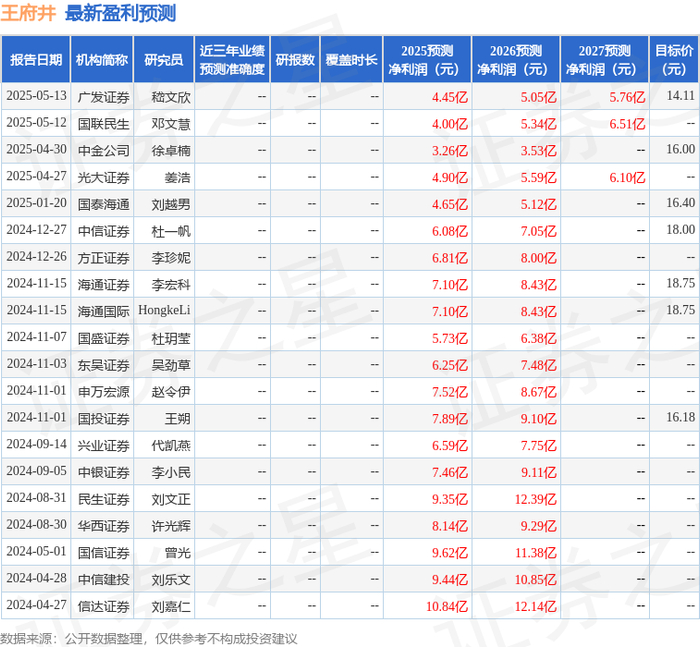Click the 6.10亿 2027 forecast value
The height and width of the screenshot is (647, 700).
[627, 177]
